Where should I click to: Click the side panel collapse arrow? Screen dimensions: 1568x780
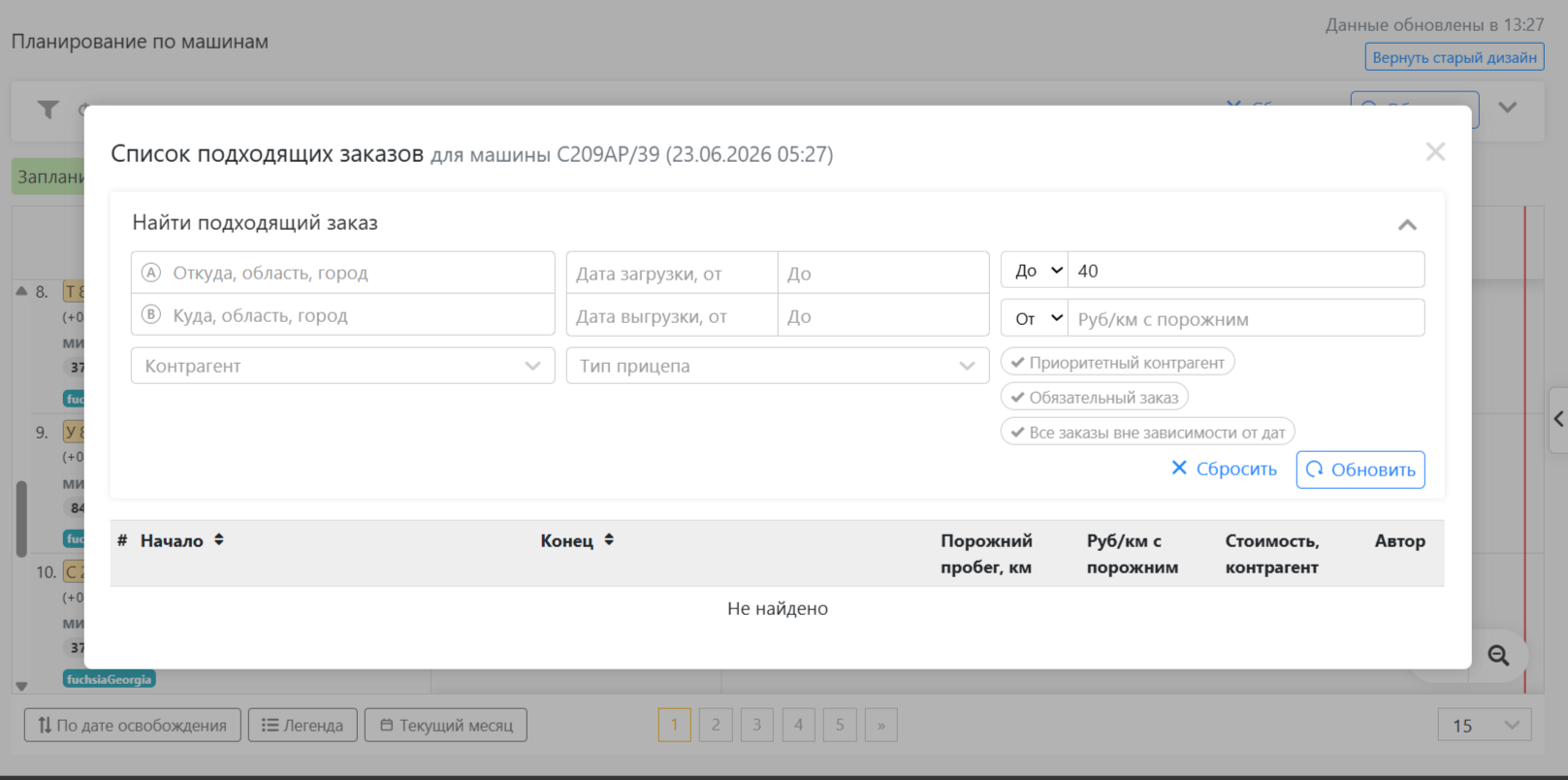[1558, 419]
